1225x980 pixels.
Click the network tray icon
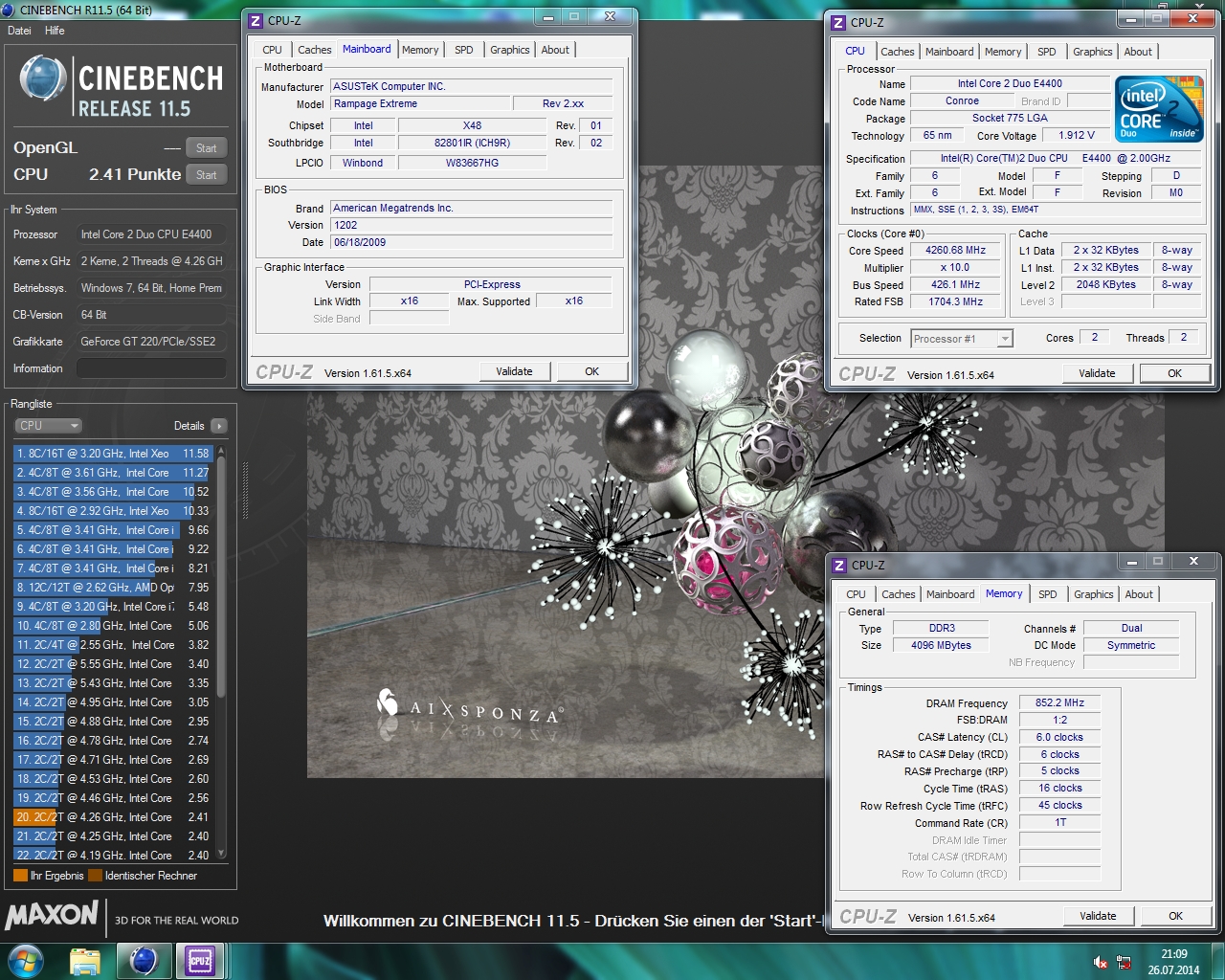[1125, 962]
